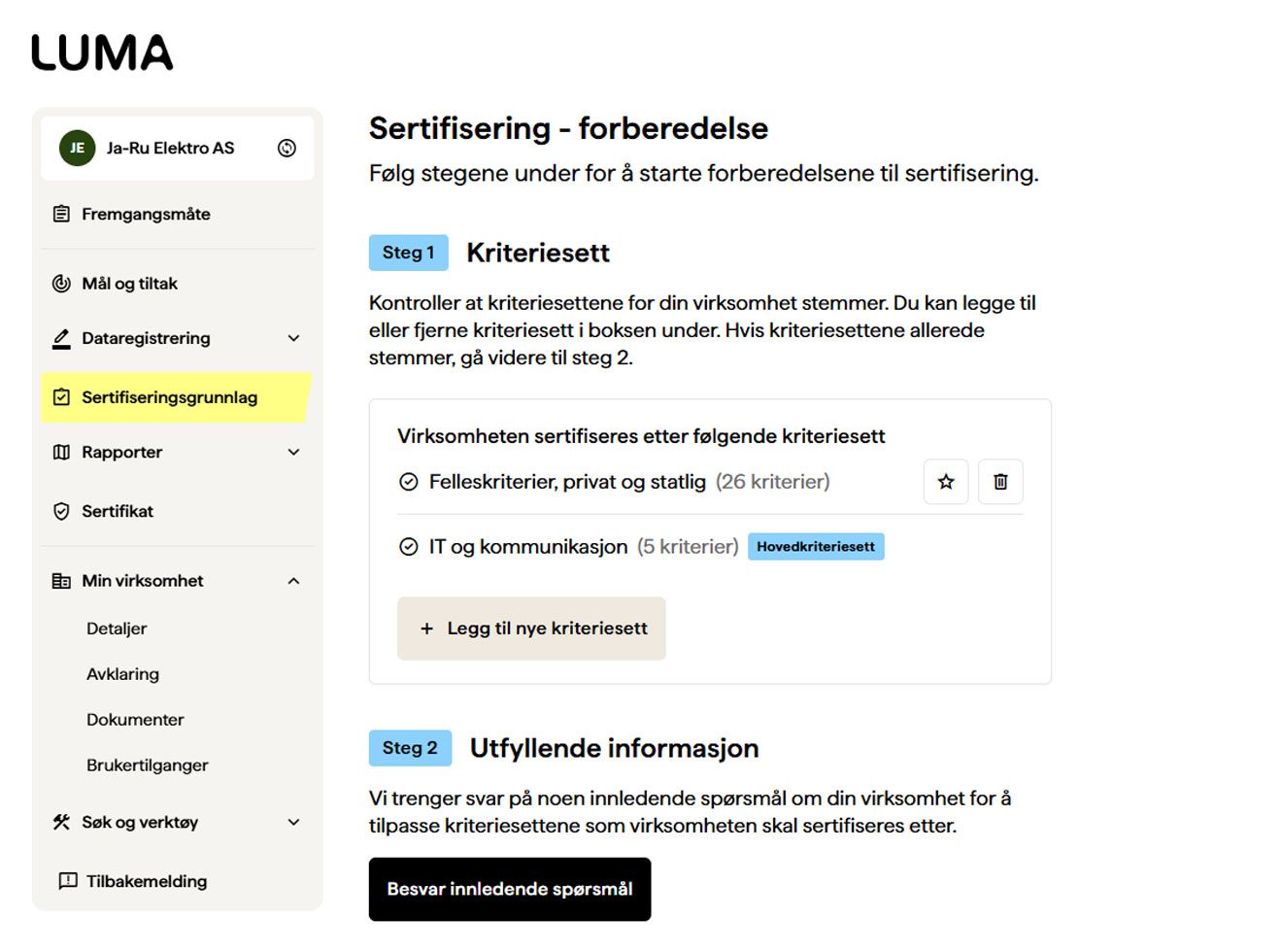The height and width of the screenshot is (952, 1282).
Task: Click the clock icon beside Ja-Ru Elektro AS
Action: pos(287,148)
